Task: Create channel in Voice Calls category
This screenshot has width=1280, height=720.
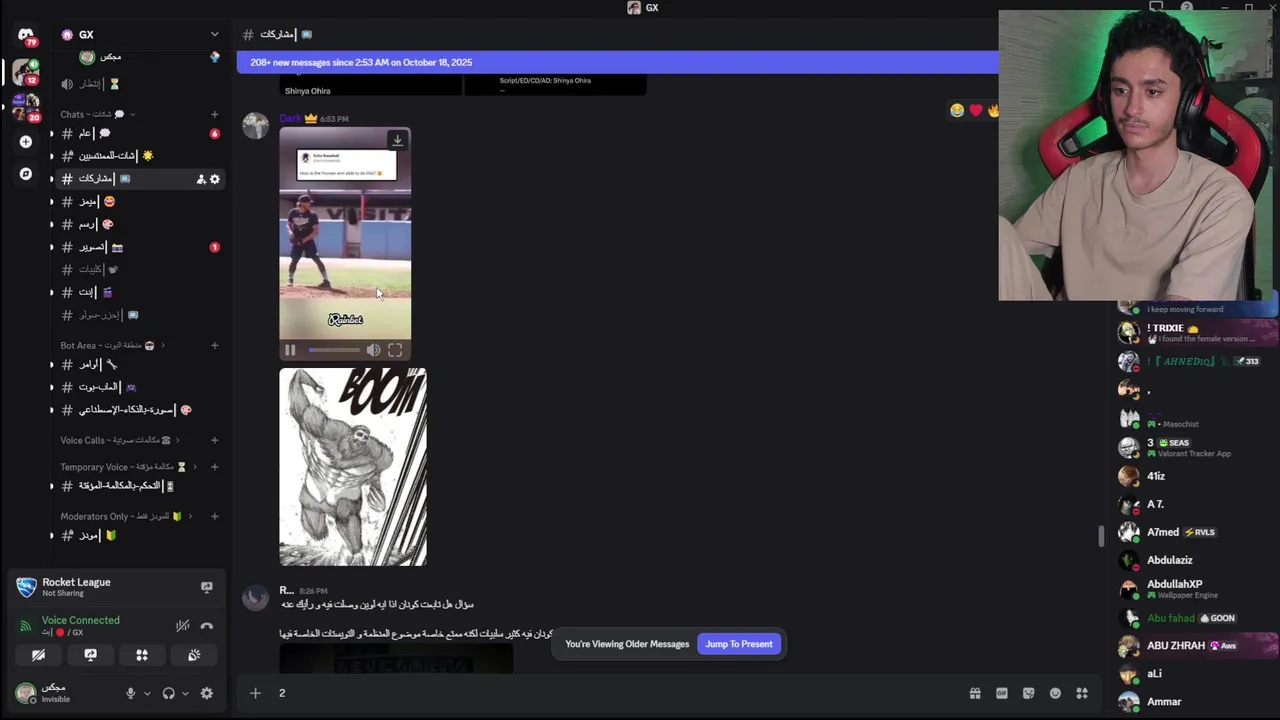Action: (214, 440)
